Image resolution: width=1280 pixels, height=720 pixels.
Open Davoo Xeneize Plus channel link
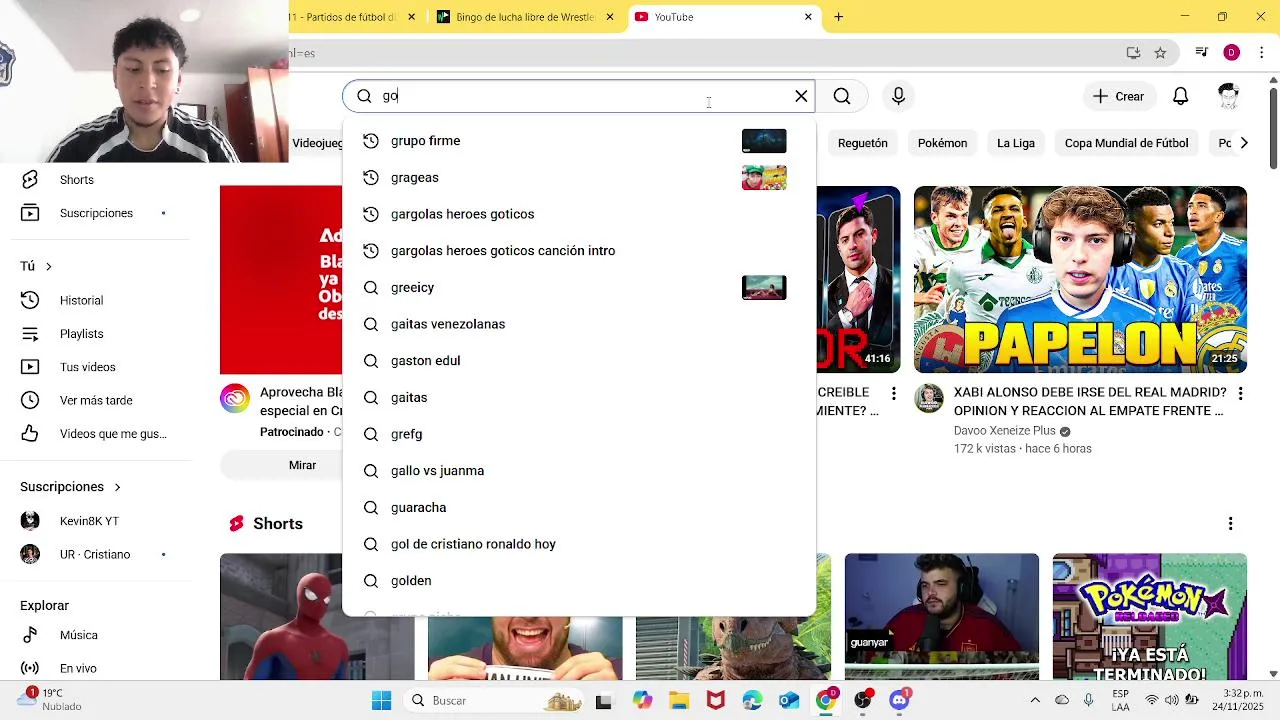[x=1004, y=431]
